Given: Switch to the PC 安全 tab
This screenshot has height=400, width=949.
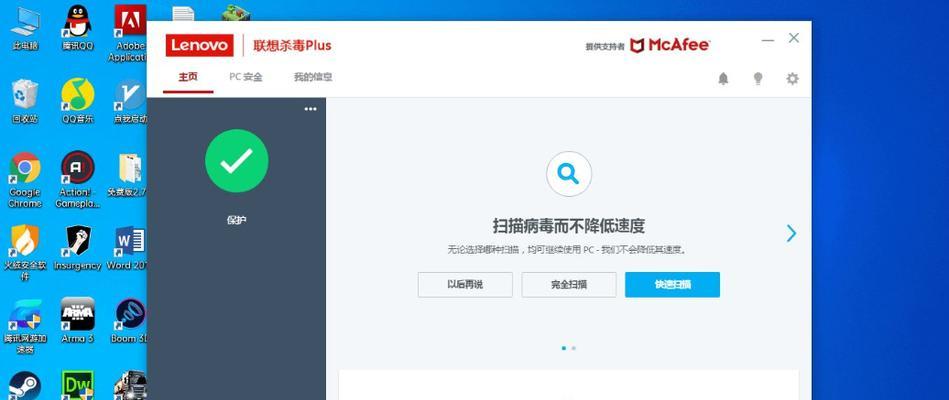Looking at the screenshot, I should pos(246,77).
